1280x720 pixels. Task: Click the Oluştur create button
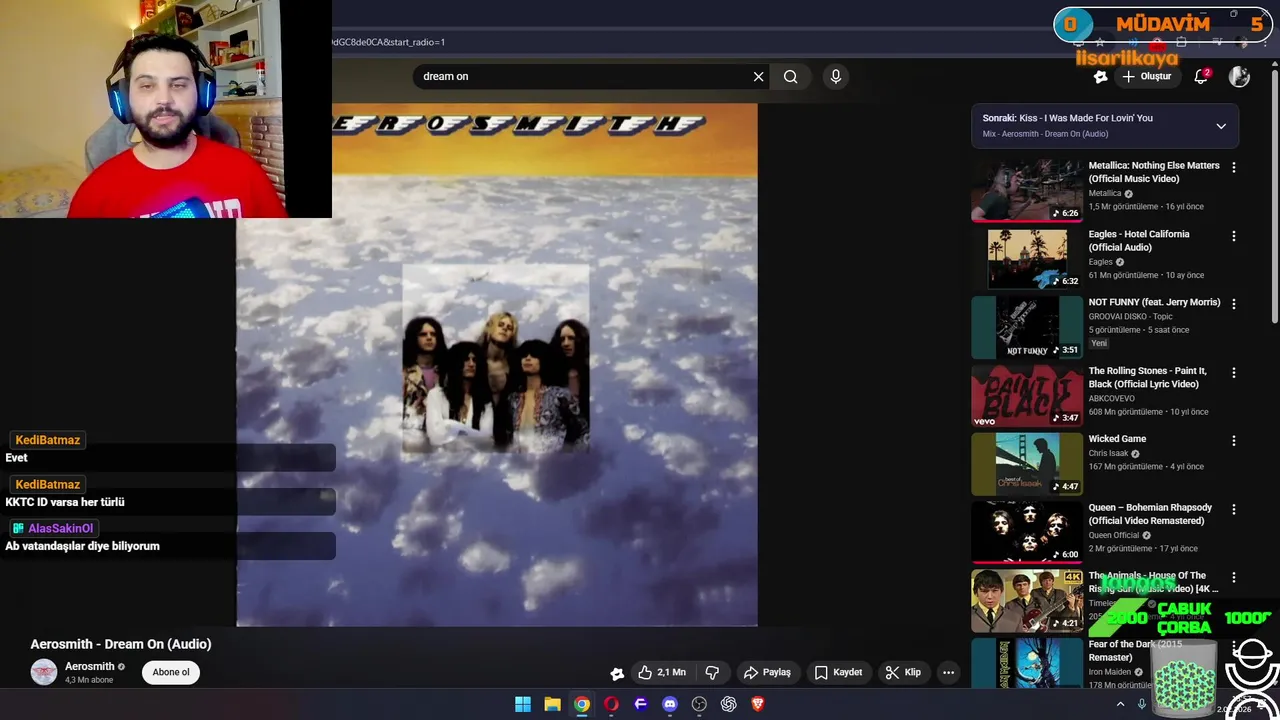click(x=1146, y=77)
